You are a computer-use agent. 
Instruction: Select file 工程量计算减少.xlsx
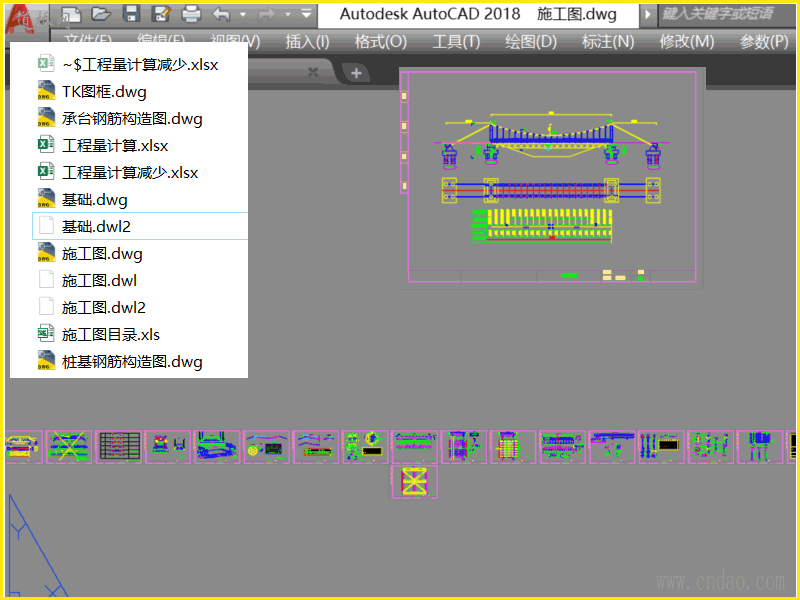[140, 172]
